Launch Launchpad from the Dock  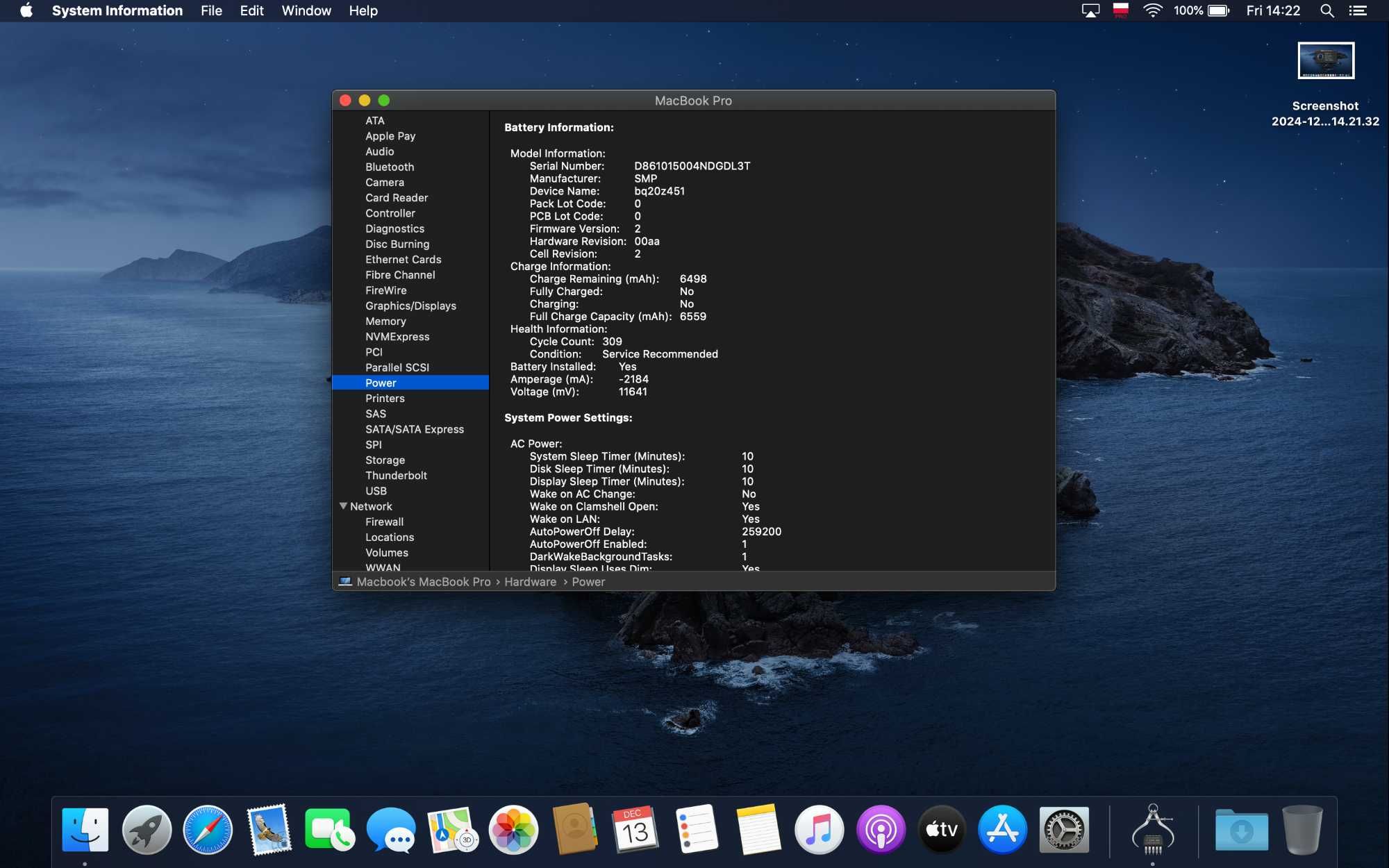[147, 830]
